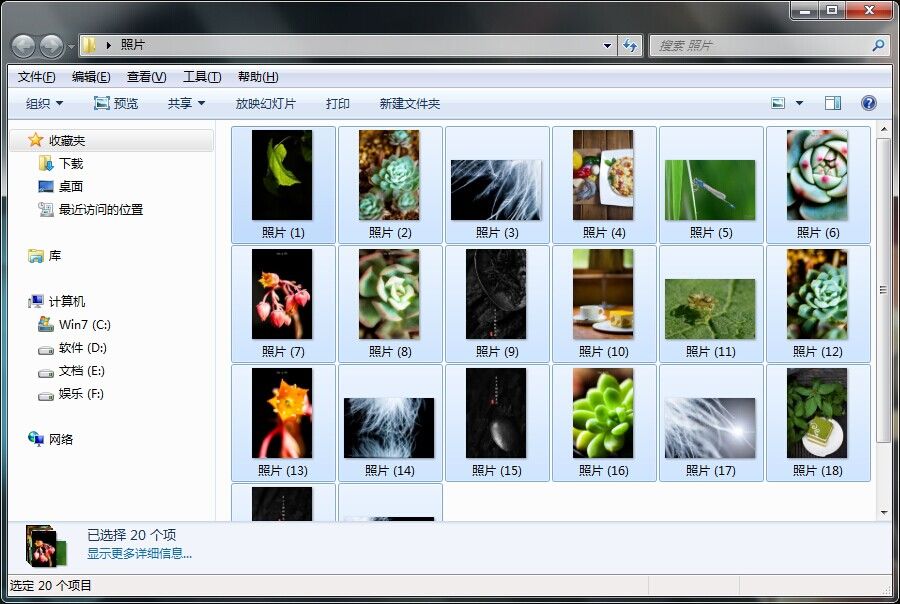Open the help question mark icon
The image size is (900, 604).
coord(868,103)
